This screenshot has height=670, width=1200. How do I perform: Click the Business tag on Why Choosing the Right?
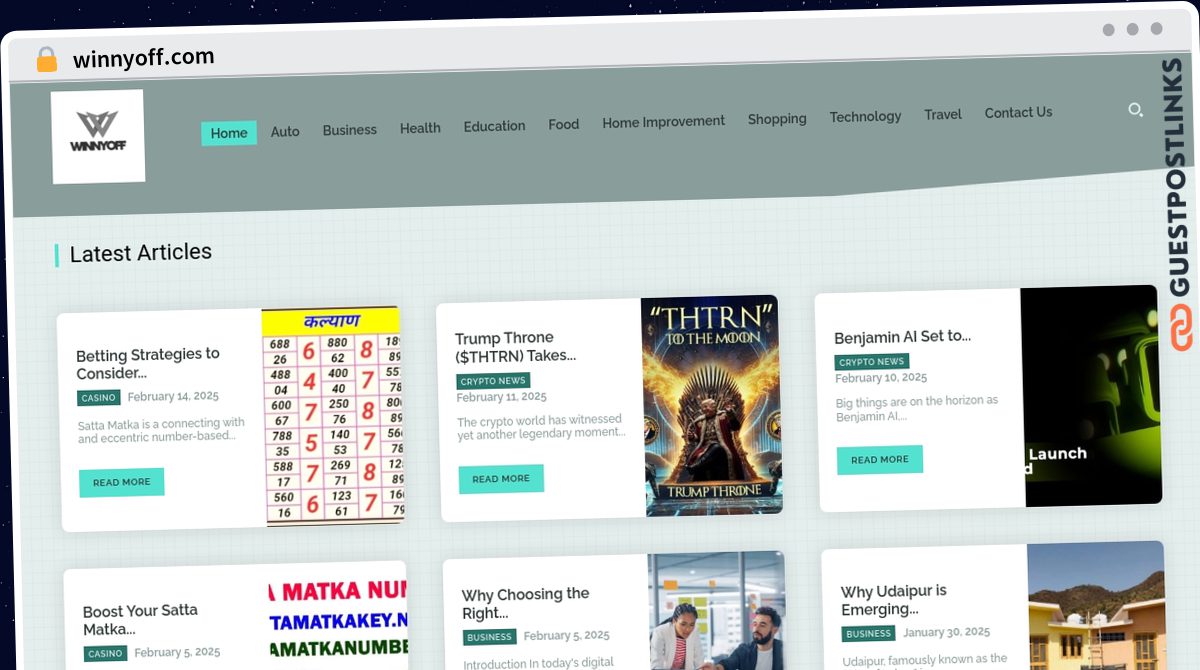coord(490,637)
